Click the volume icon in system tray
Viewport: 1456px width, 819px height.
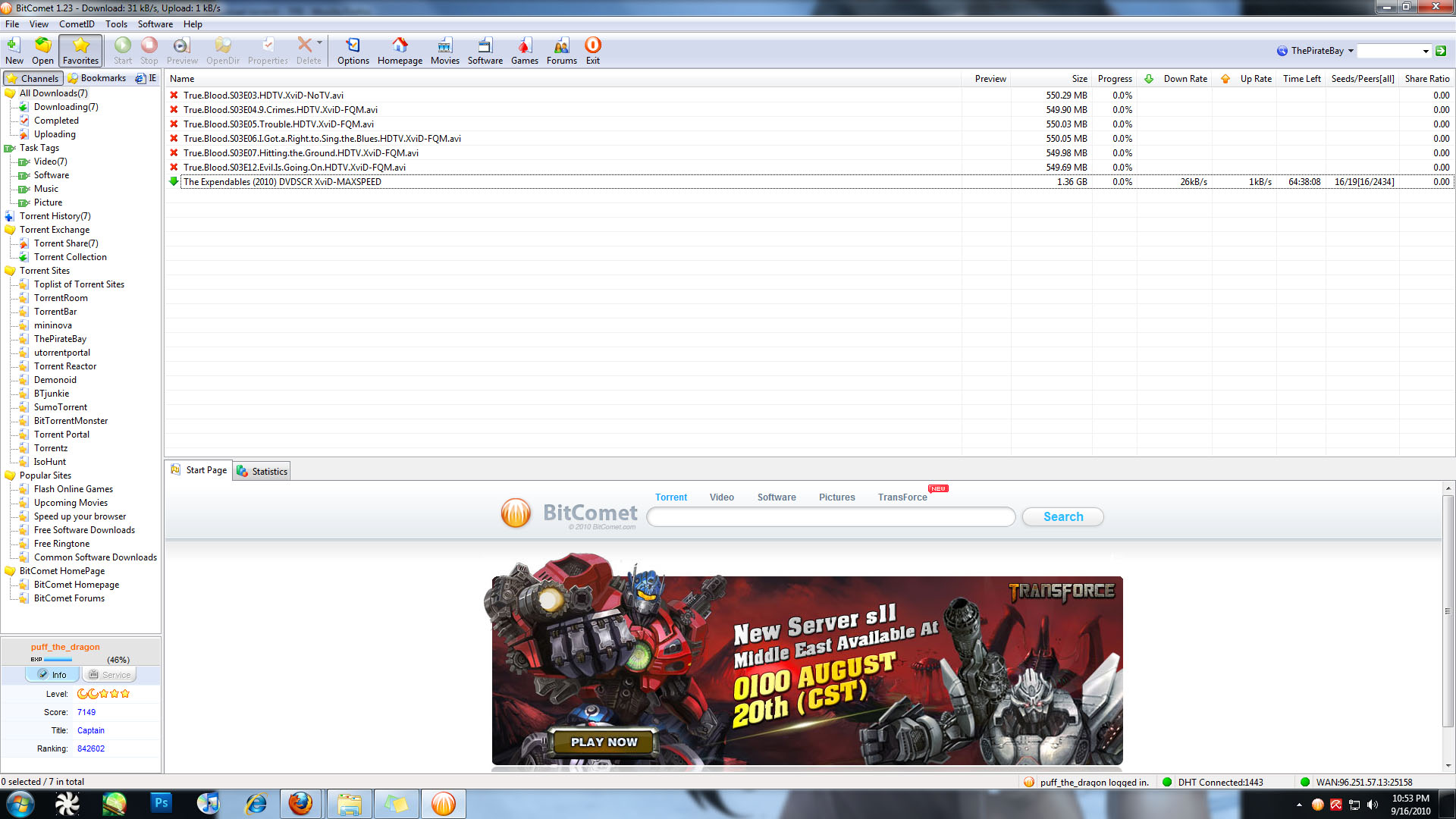point(1372,805)
